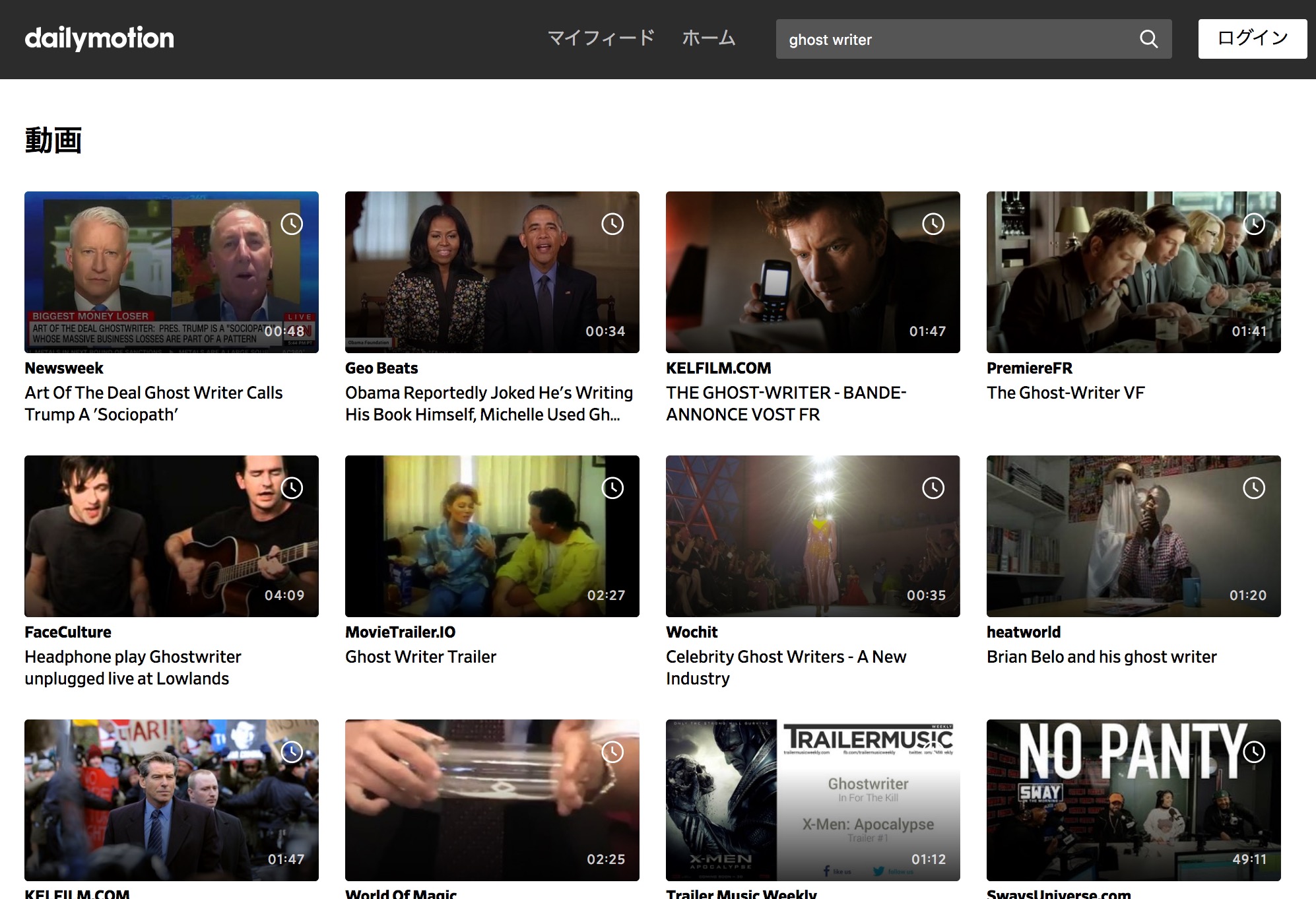Play the MovieTrailer.IO couch scene thumbnail

(x=492, y=536)
